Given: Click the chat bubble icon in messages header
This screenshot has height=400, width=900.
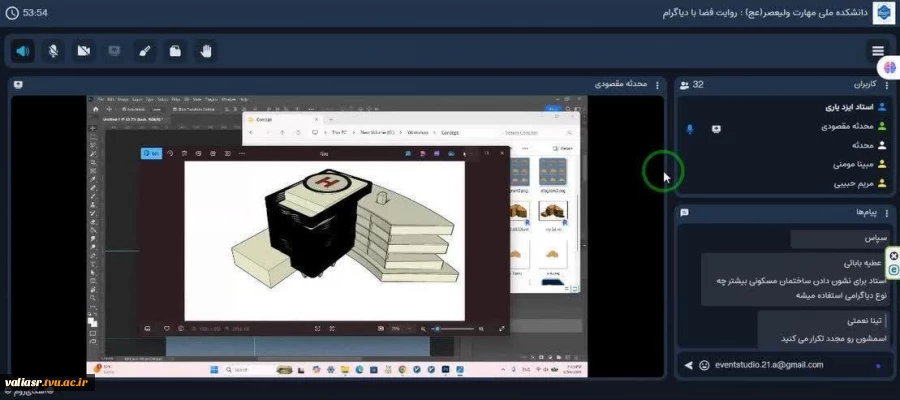Looking at the screenshot, I should tap(684, 212).
